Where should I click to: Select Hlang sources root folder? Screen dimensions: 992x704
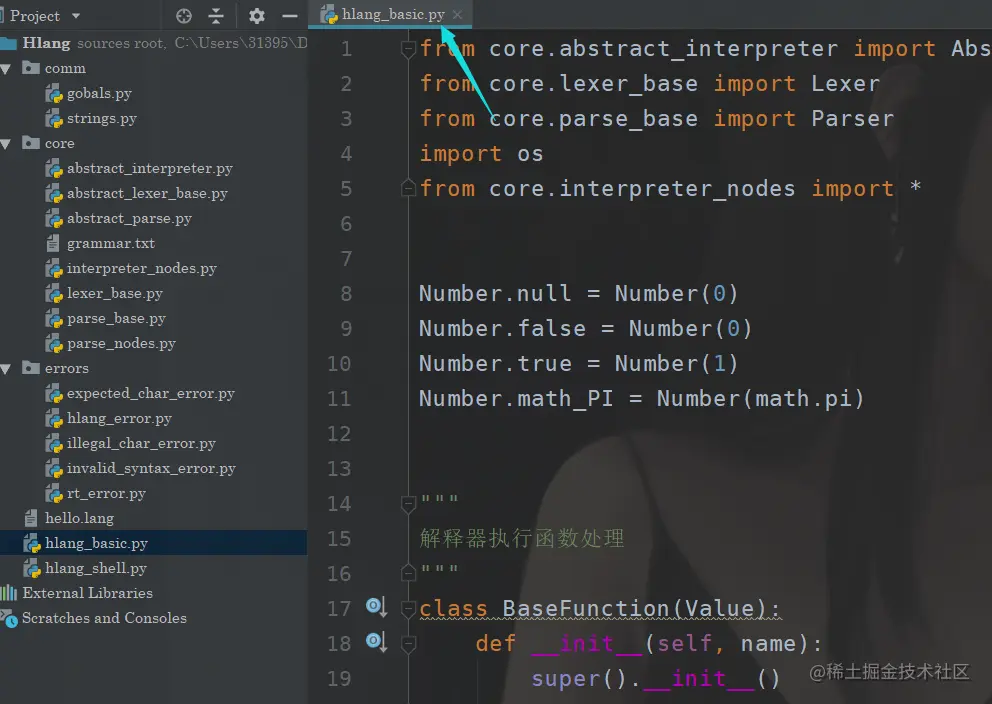pos(154,43)
